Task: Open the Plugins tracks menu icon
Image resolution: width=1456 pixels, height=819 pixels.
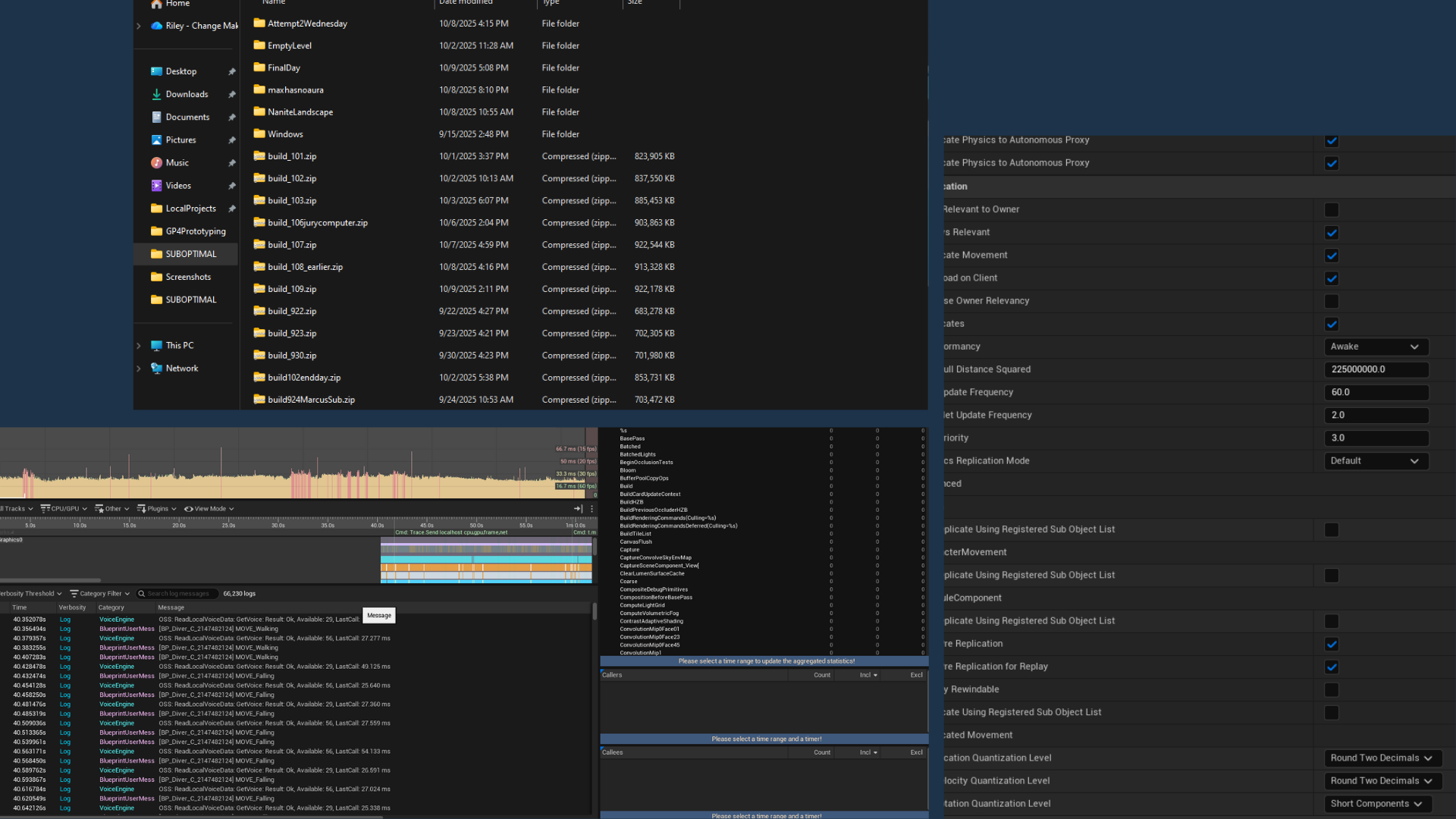Action: pyautogui.click(x=142, y=509)
